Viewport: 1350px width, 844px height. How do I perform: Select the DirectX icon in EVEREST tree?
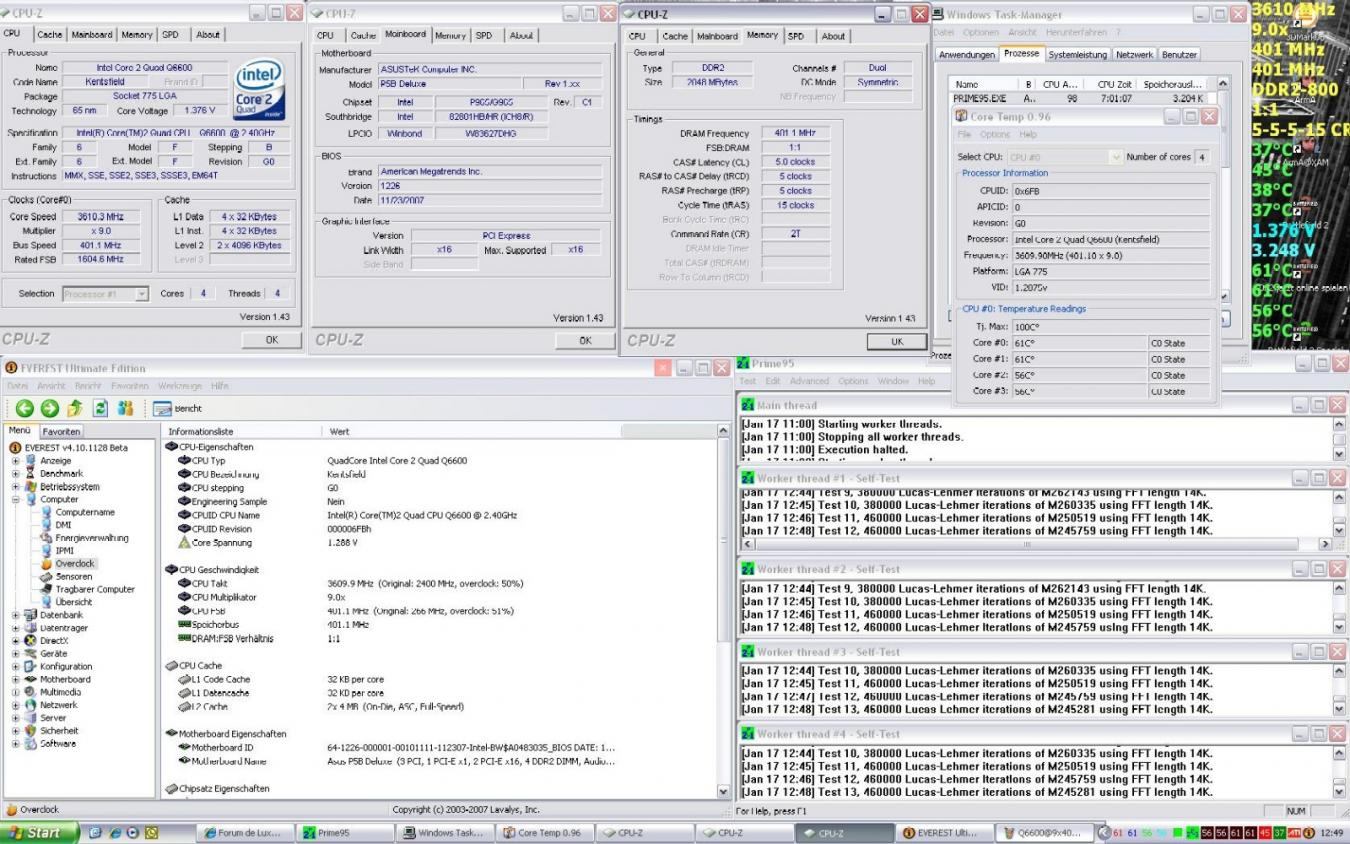click(x=31, y=641)
